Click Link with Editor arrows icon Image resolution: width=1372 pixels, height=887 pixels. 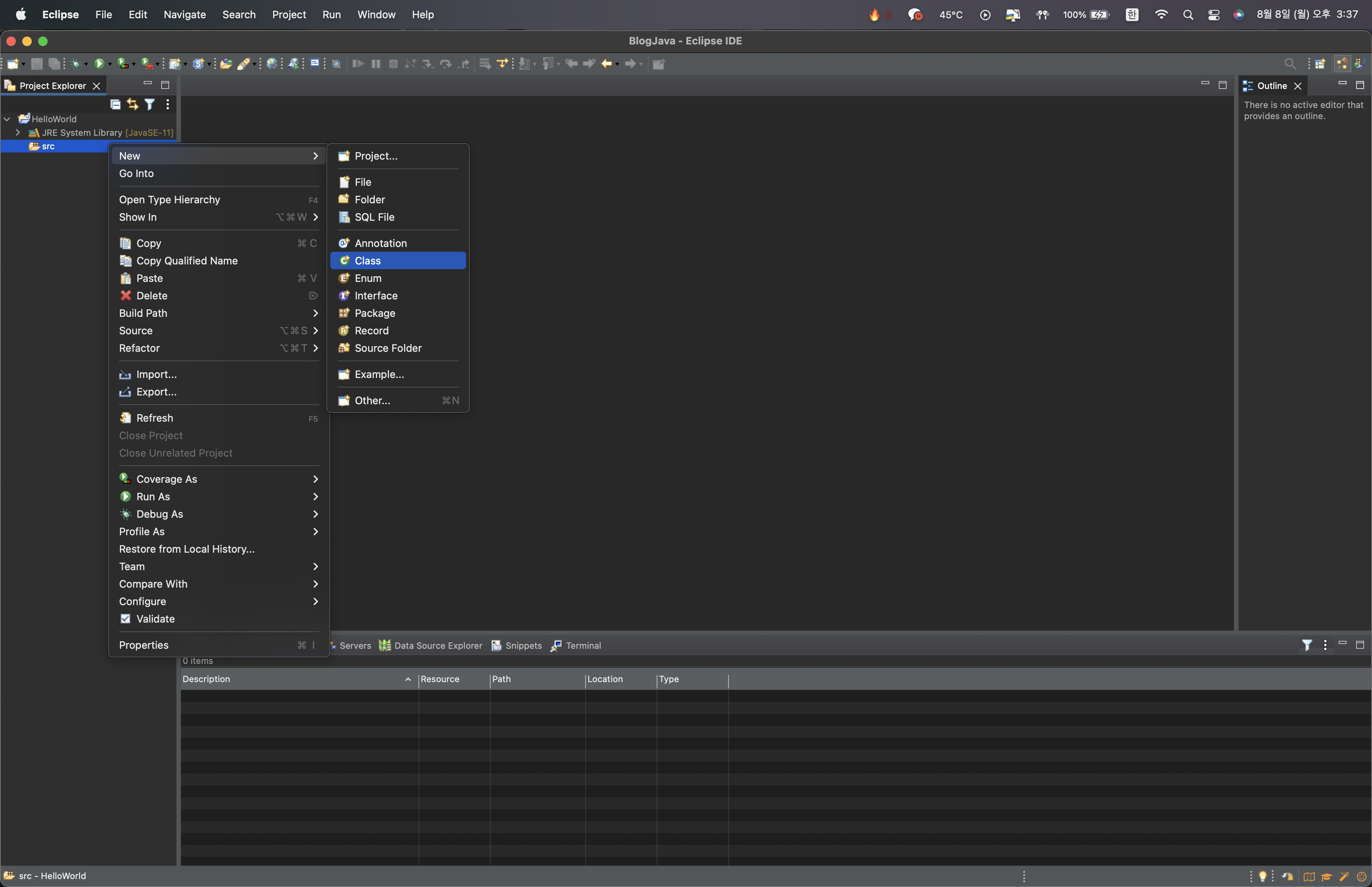pos(133,104)
